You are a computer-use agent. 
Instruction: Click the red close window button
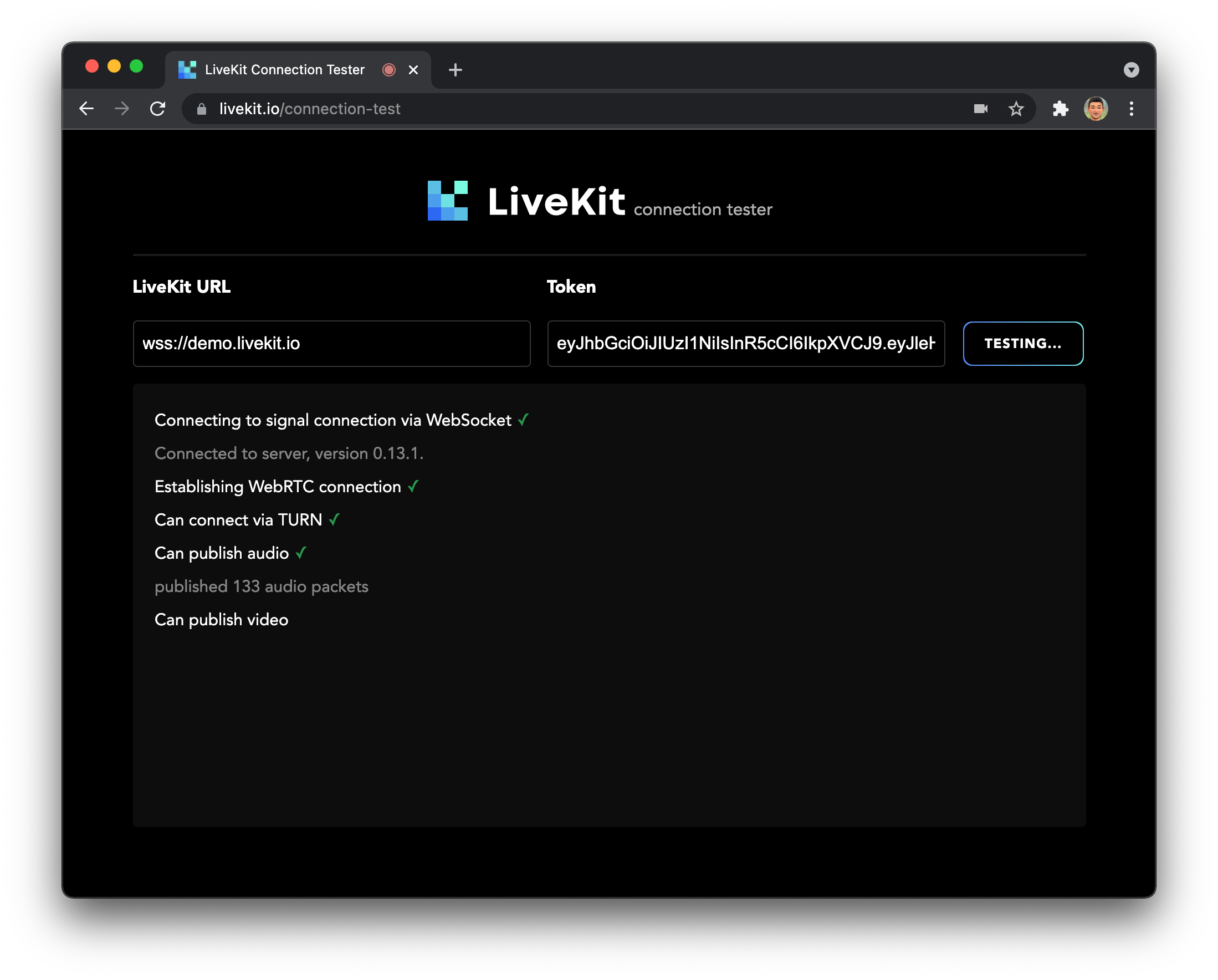coord(92,67)
